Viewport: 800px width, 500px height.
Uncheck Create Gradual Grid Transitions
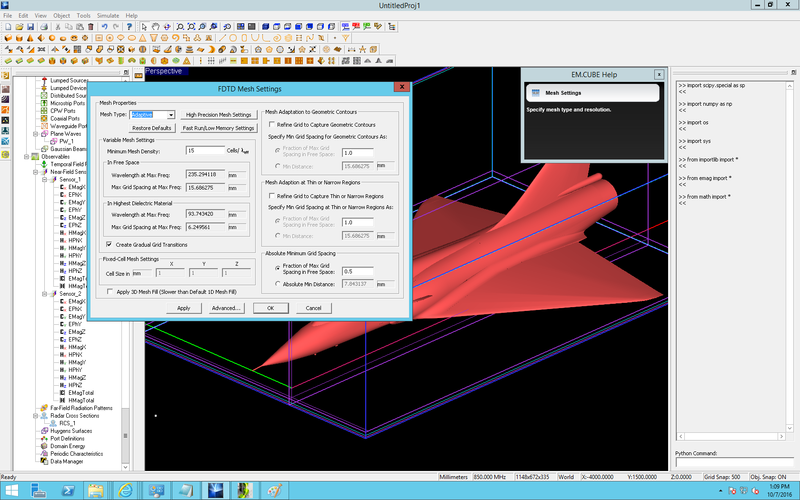pyautogui.click(x=109, y=244)
